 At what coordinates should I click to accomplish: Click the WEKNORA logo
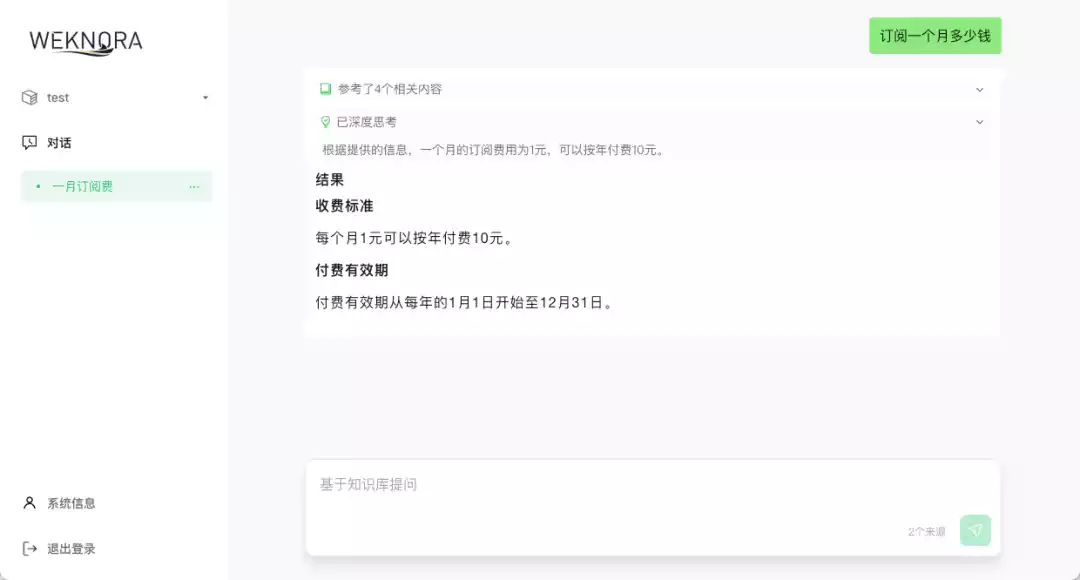87,42
